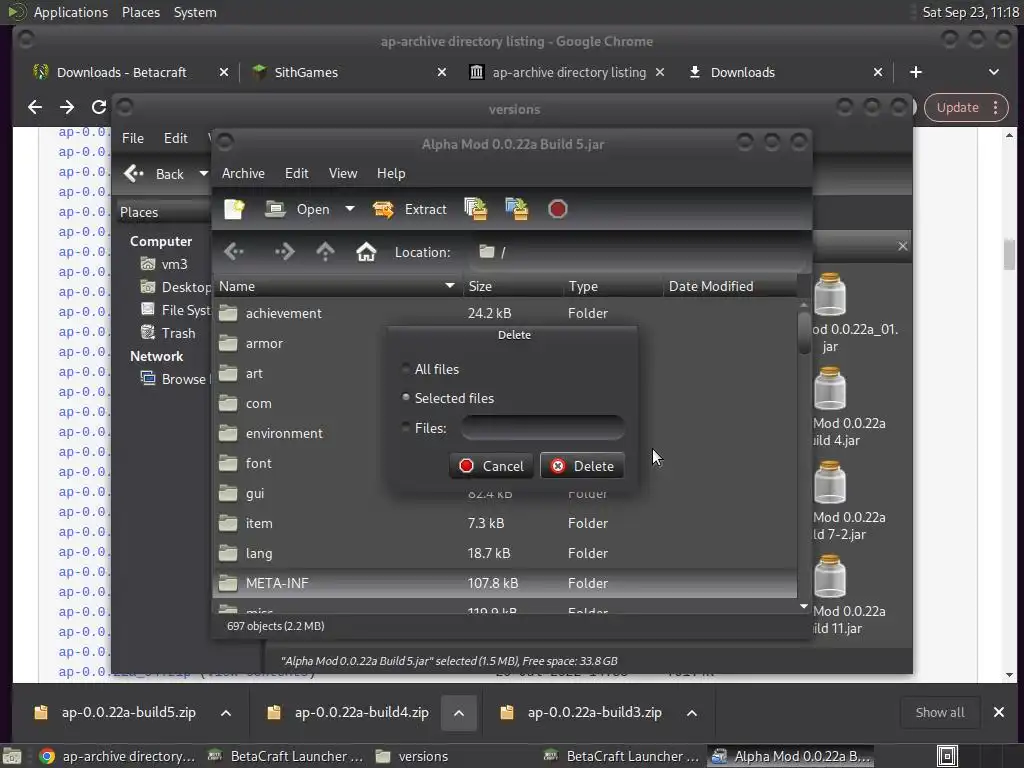The image size is (1024, 768).
Task: Click the Trash icon in Places sidebar
Action: pos(148,332)
